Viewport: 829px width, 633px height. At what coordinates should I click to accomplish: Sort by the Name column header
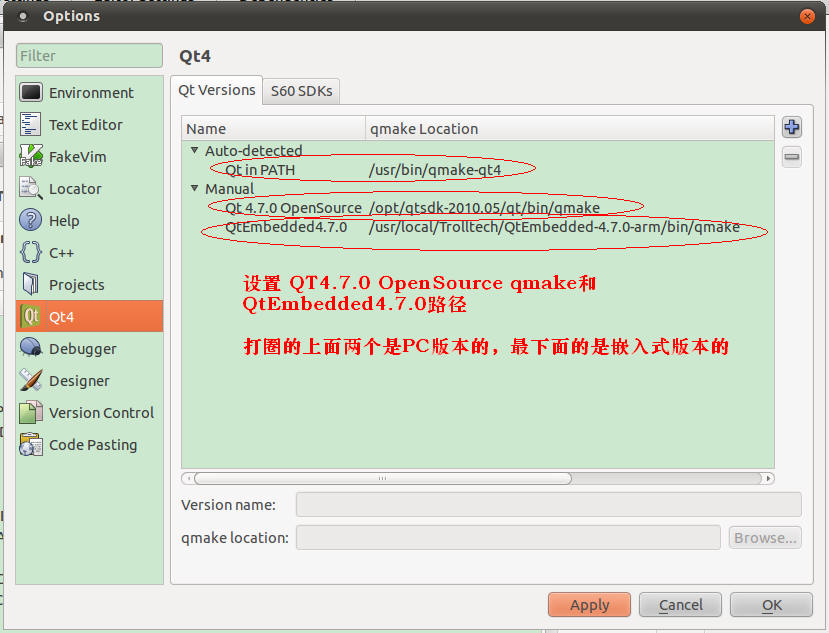coord(273,129)
